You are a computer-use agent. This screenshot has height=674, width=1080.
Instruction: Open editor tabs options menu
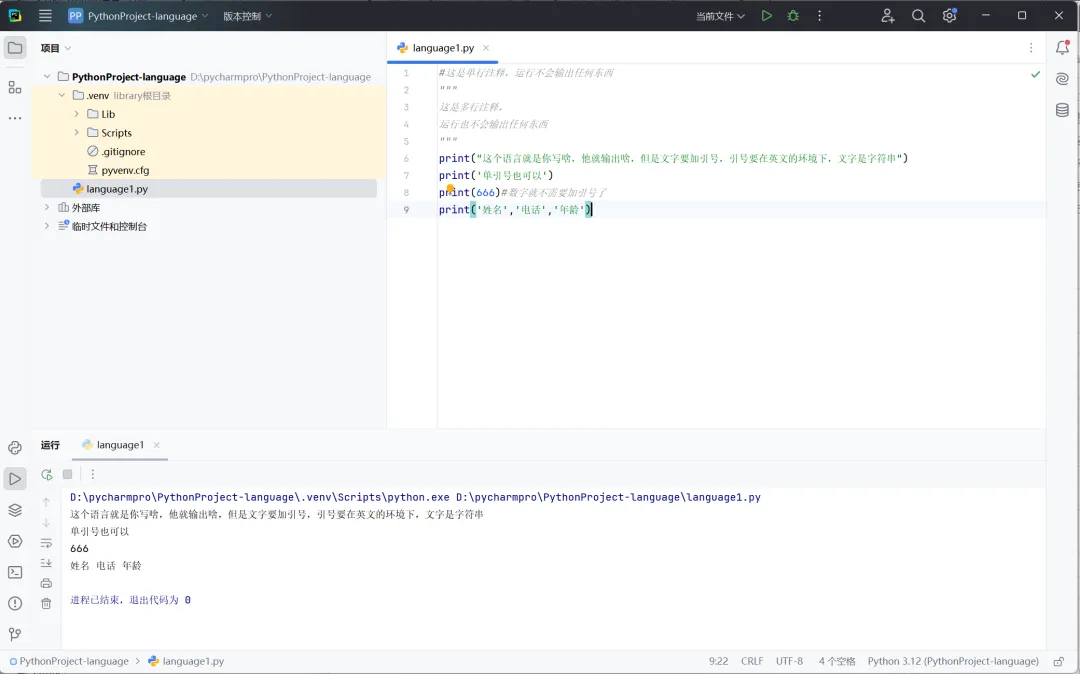pyautogui.click(x=1031, y=48)
